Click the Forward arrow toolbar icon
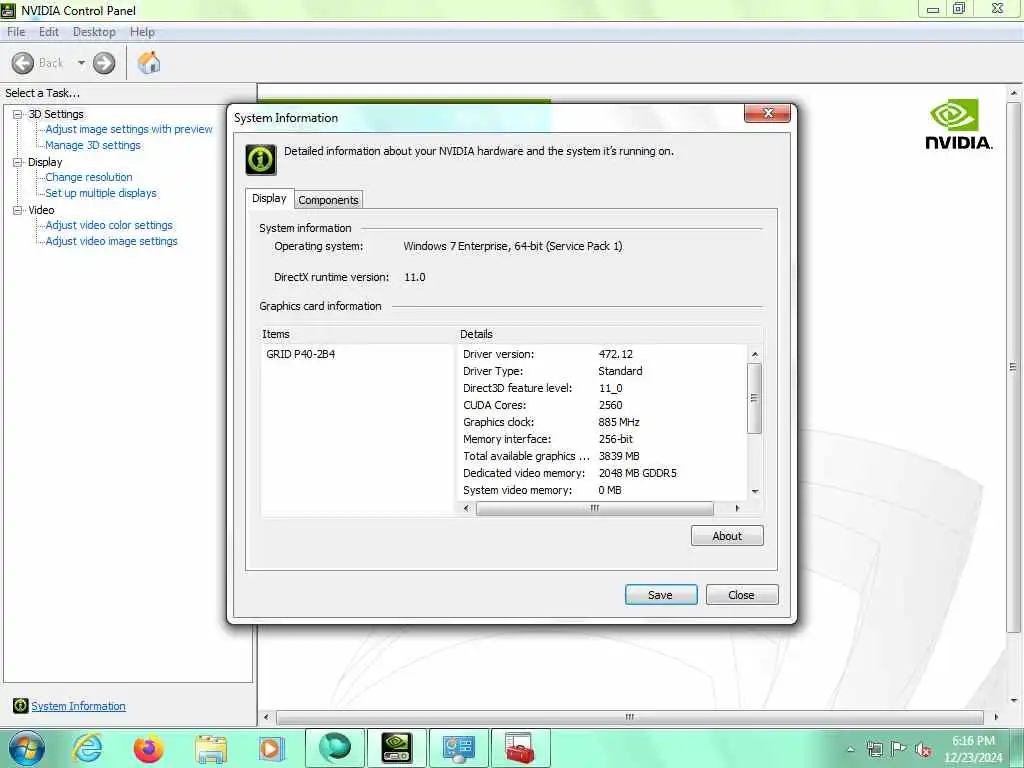Viewport: 1024px width, 768px height. pyautogui.click(x=104, y=63)
